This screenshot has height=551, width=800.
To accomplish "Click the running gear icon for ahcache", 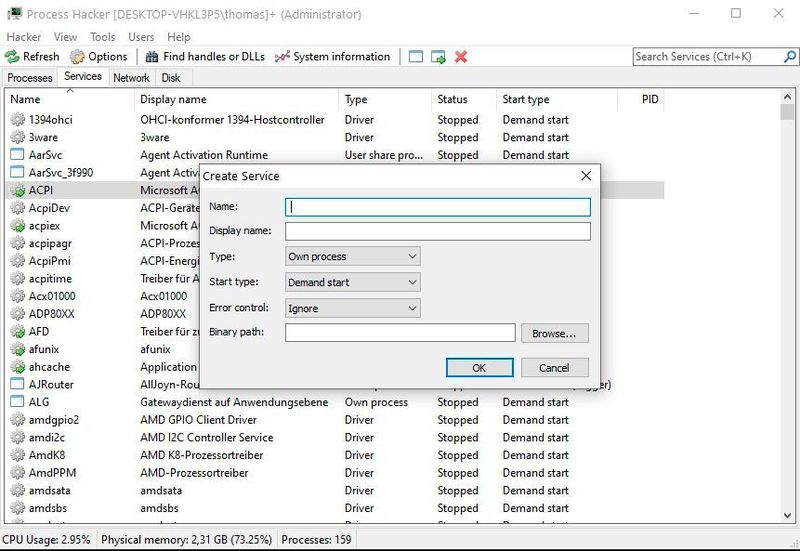I will (x=17, y=367).
